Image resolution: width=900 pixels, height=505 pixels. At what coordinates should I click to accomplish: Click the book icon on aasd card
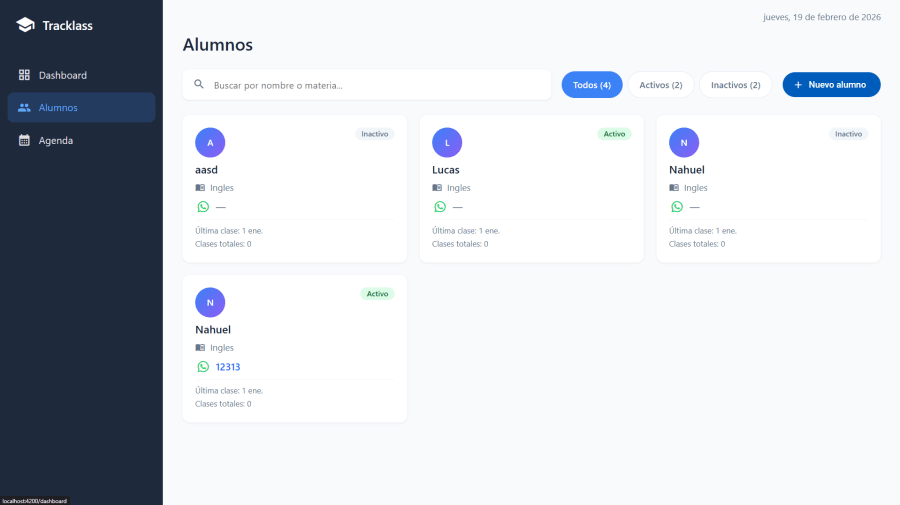pos(200,188)
